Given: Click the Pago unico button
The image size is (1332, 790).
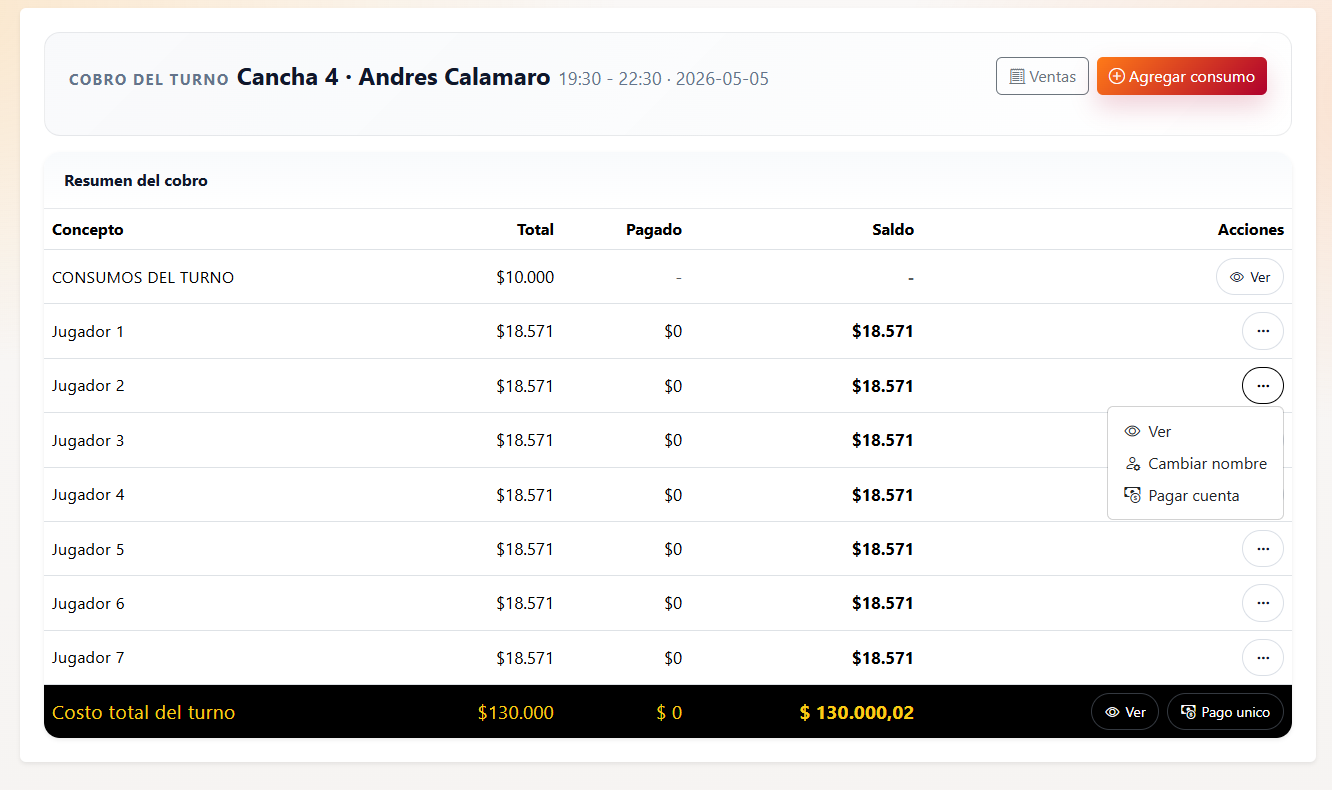Looking at the screenshot, I should coord(1225,712).
